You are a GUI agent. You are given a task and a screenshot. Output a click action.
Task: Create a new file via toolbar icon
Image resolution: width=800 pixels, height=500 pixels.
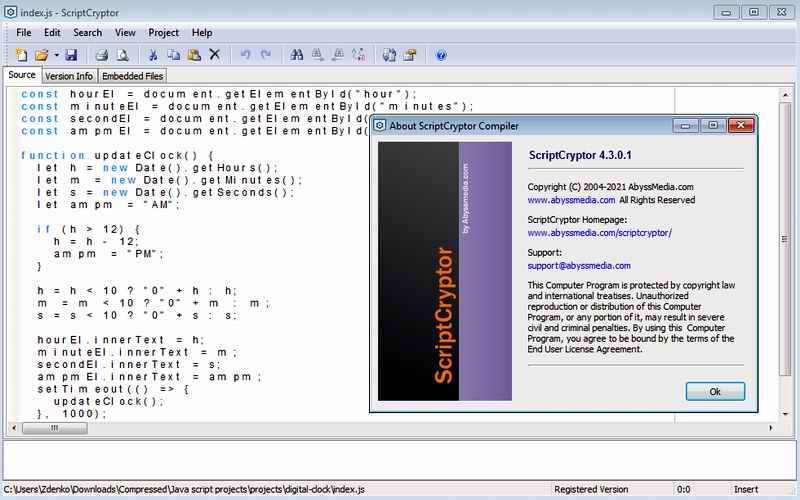[x=22, y=54]
